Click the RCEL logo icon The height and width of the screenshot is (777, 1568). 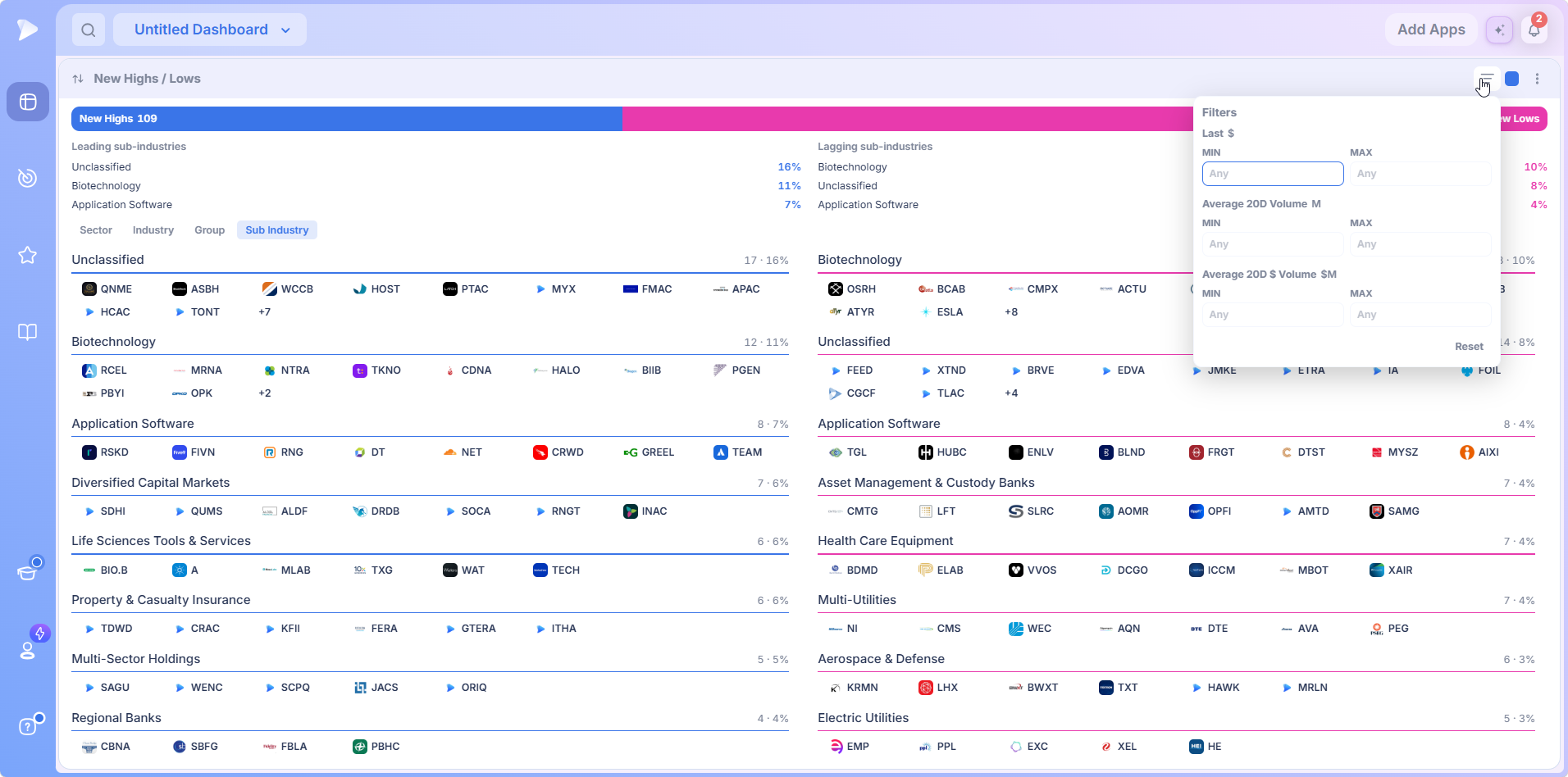[89, 370]
